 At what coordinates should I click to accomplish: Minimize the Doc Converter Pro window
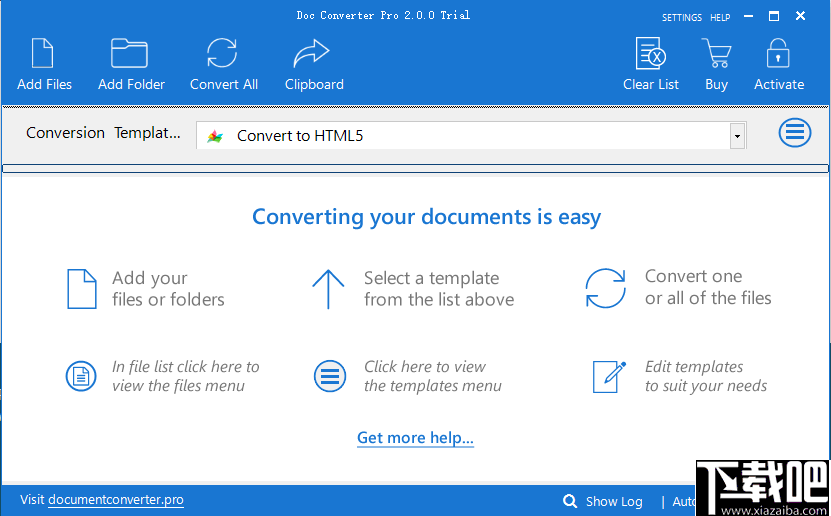click(748, 16)
